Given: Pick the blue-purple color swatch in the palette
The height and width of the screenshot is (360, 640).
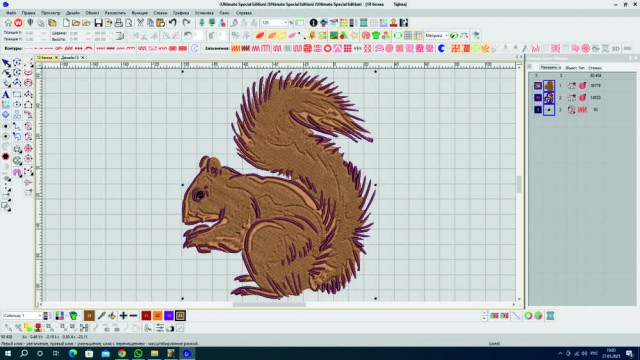Looking at the screenshot, I should [x=169, y=316].
